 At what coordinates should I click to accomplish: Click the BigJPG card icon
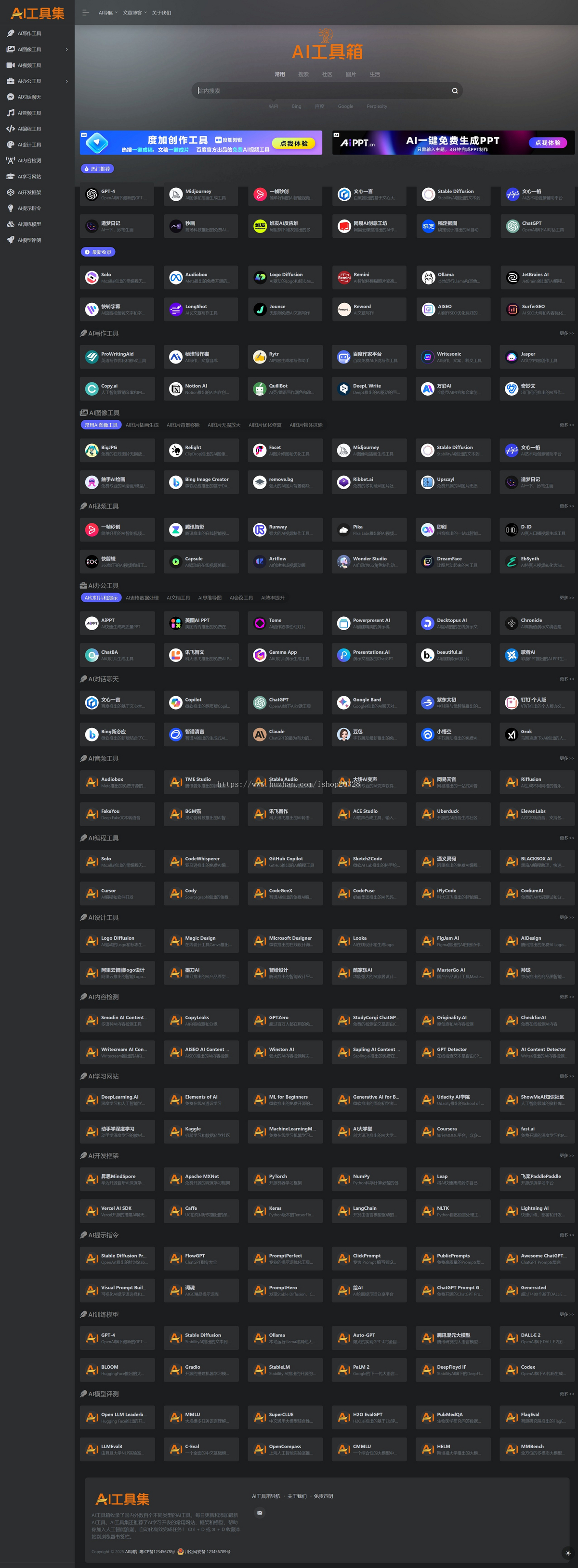pyautogui.click(x=92, y=451)
